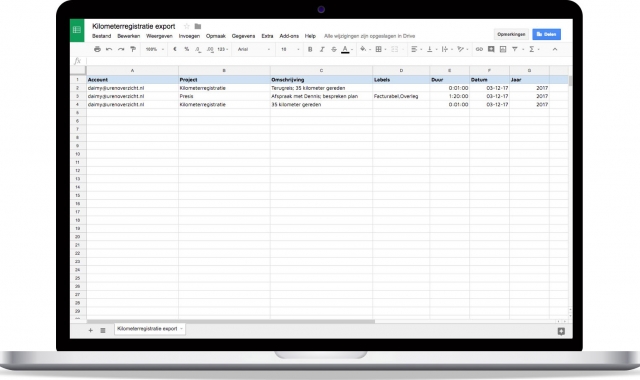Screen dimensions: 640x380
Task: Click the insert chart icon
Action: coord(503,49)
